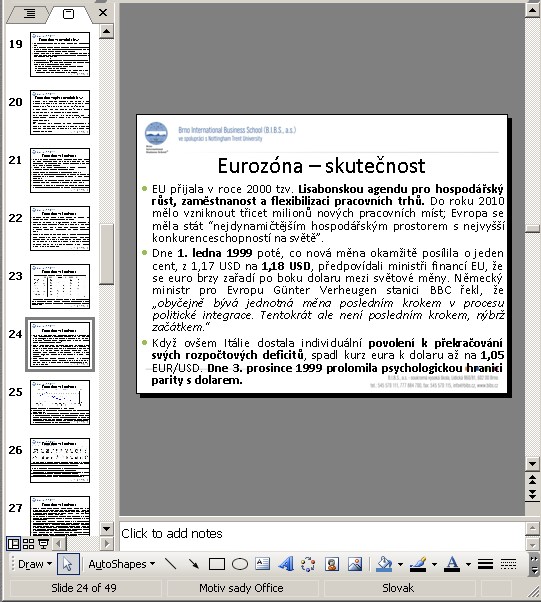
Task: Click Motiv sady Office status
Action: coord(241,588)
